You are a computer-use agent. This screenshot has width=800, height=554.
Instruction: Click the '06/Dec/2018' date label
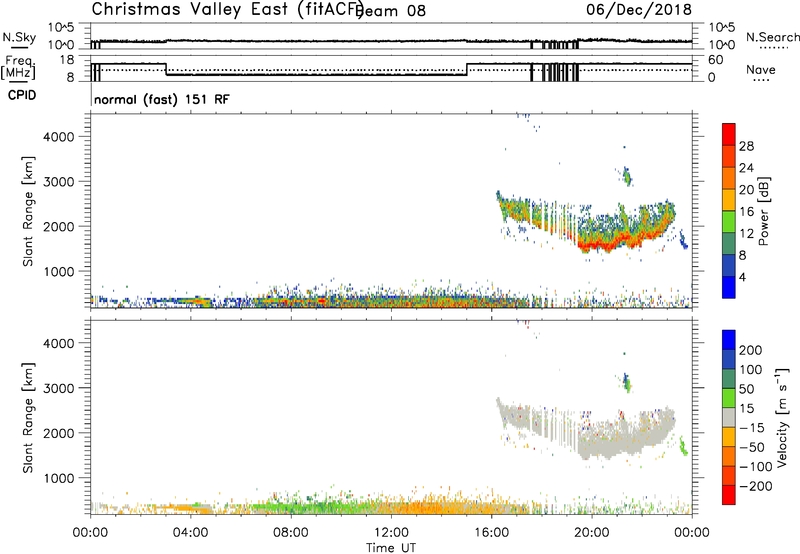point(639,9)
